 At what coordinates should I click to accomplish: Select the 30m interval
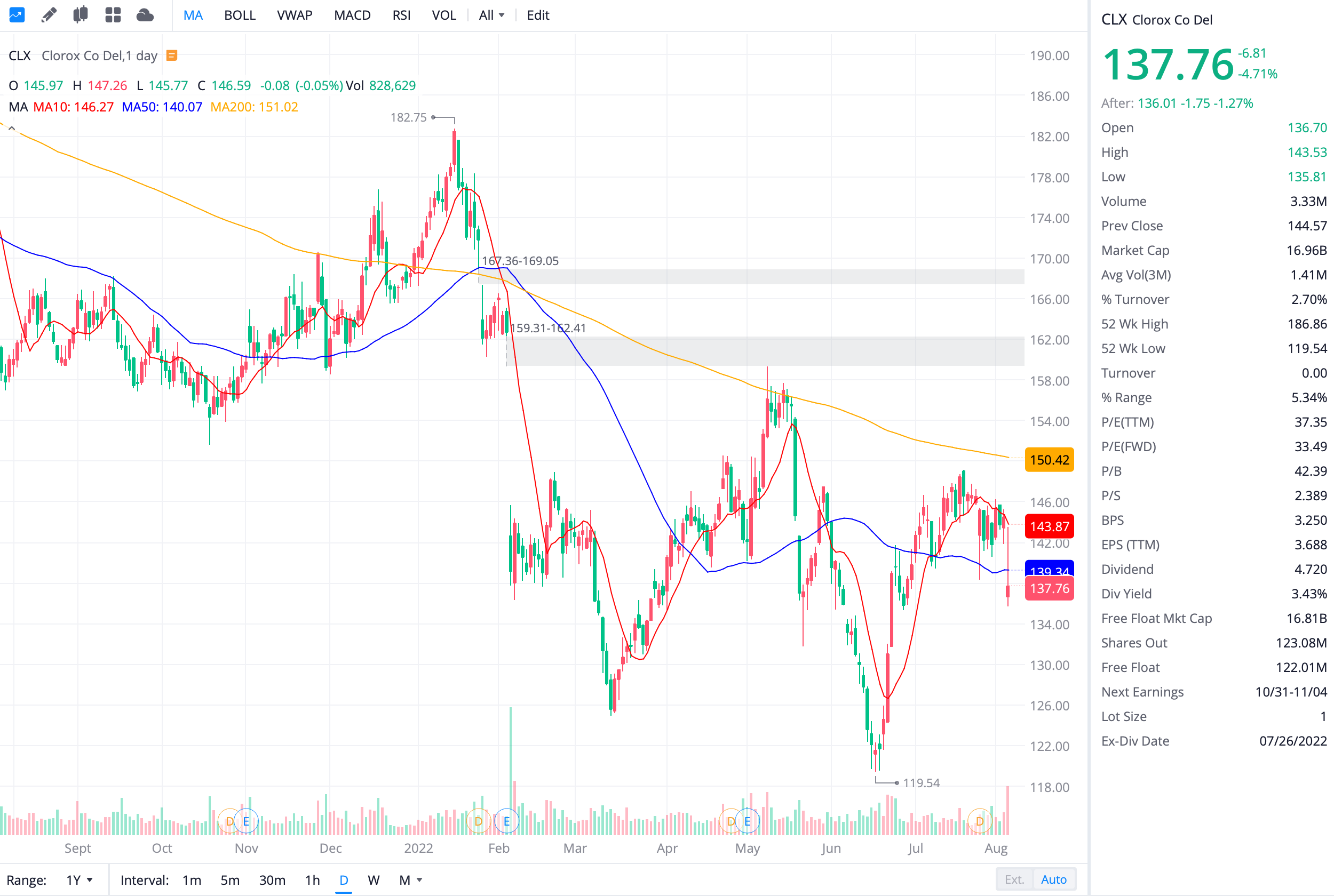click(x=272, y=880)
